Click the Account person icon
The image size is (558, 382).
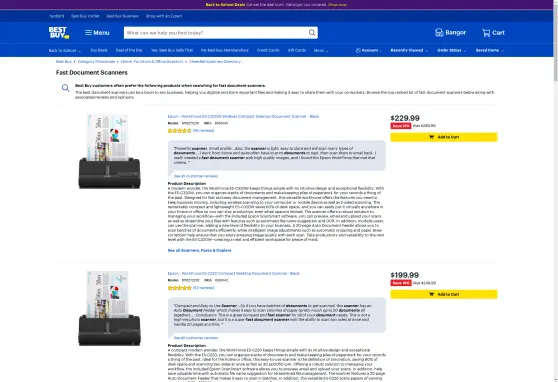coord(358,50)
